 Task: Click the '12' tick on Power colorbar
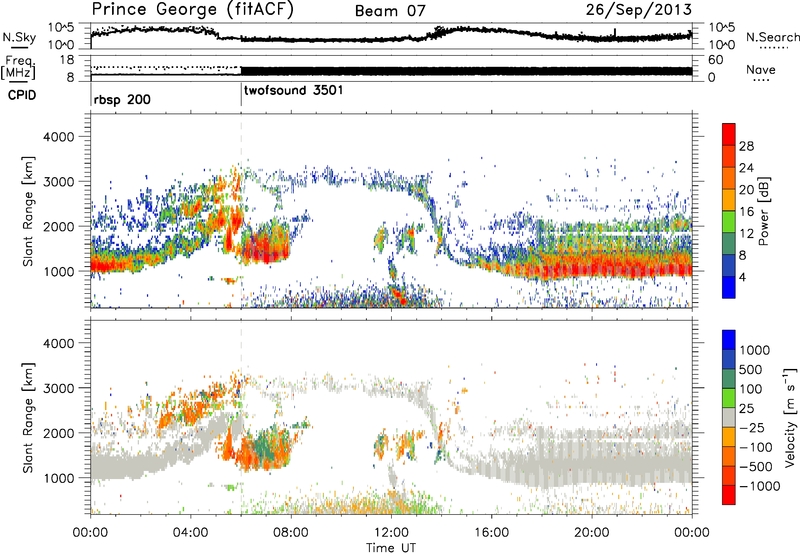point(746,233)
